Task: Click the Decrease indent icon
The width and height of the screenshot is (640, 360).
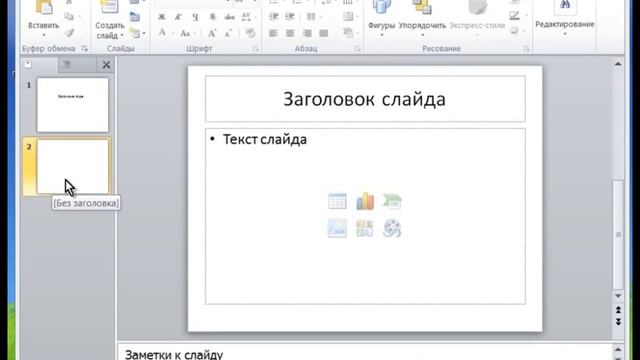Action: tap(273, 17)
